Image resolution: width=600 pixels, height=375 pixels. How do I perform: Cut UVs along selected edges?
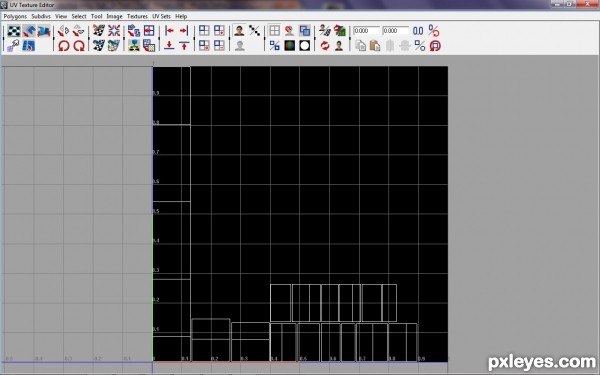[99, 31]
